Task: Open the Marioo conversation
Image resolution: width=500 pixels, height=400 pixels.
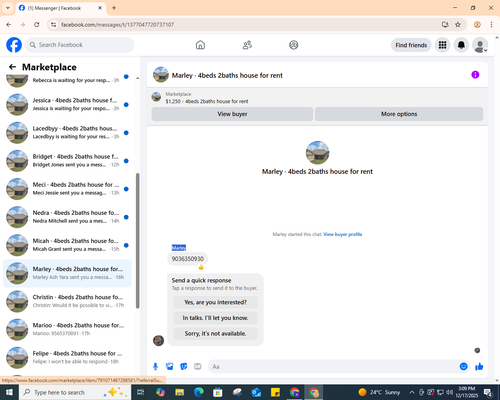Action: (67, 330)
